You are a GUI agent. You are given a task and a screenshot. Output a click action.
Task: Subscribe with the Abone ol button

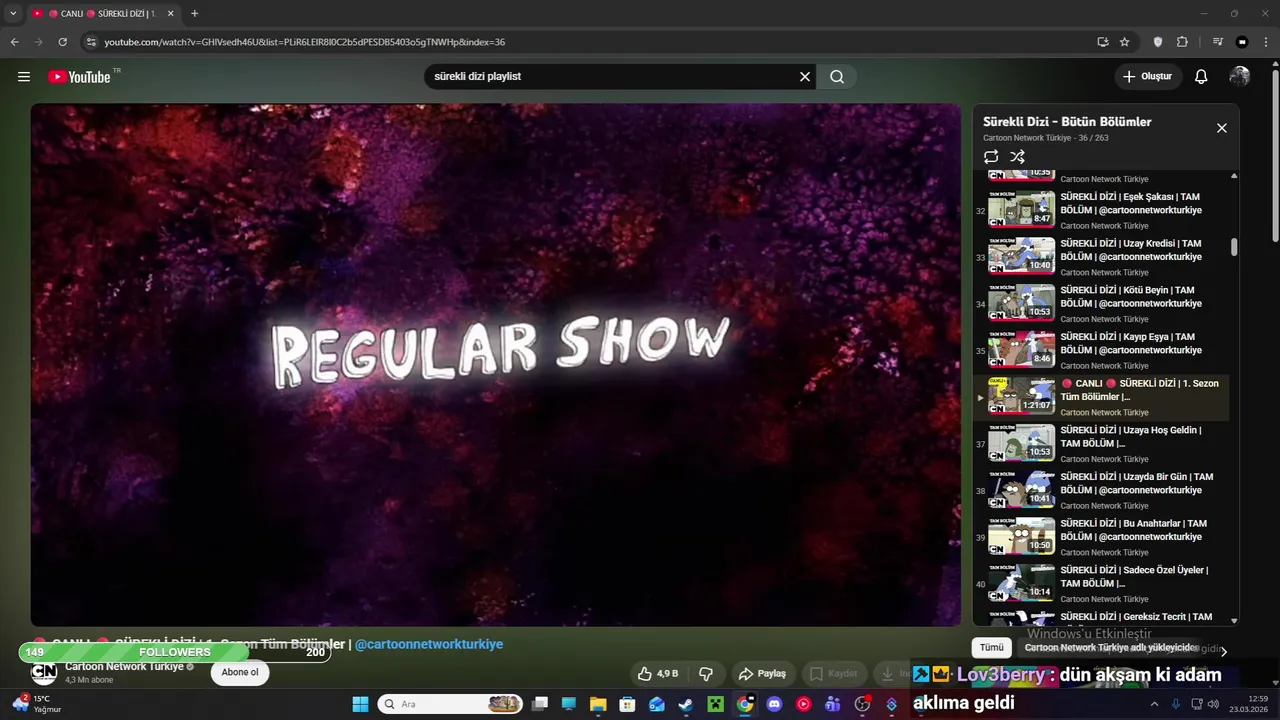click(240, 673)
